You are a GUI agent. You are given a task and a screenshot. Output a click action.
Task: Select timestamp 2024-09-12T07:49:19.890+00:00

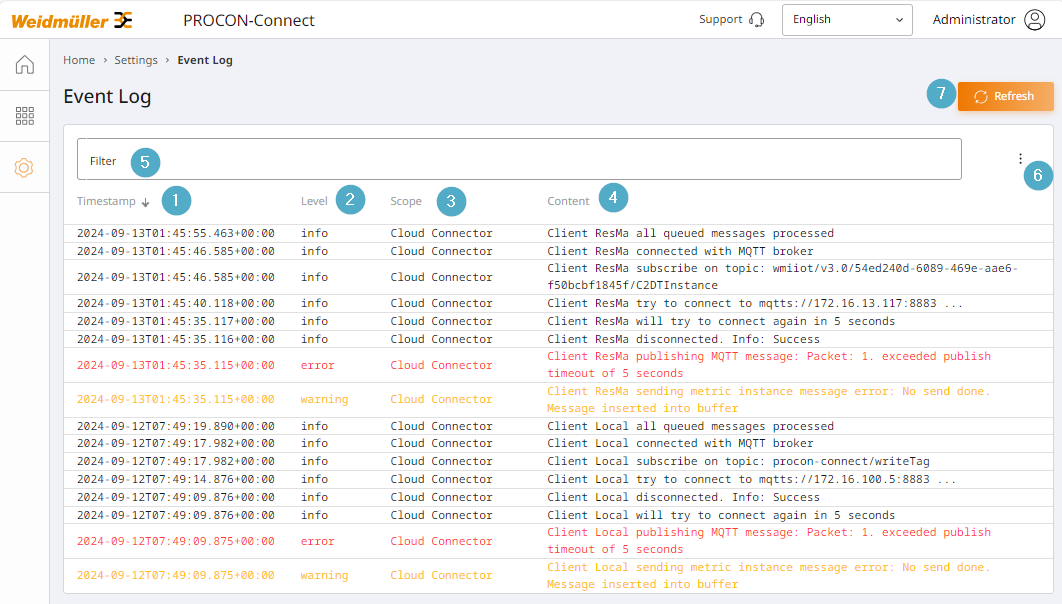click(175, 426)
